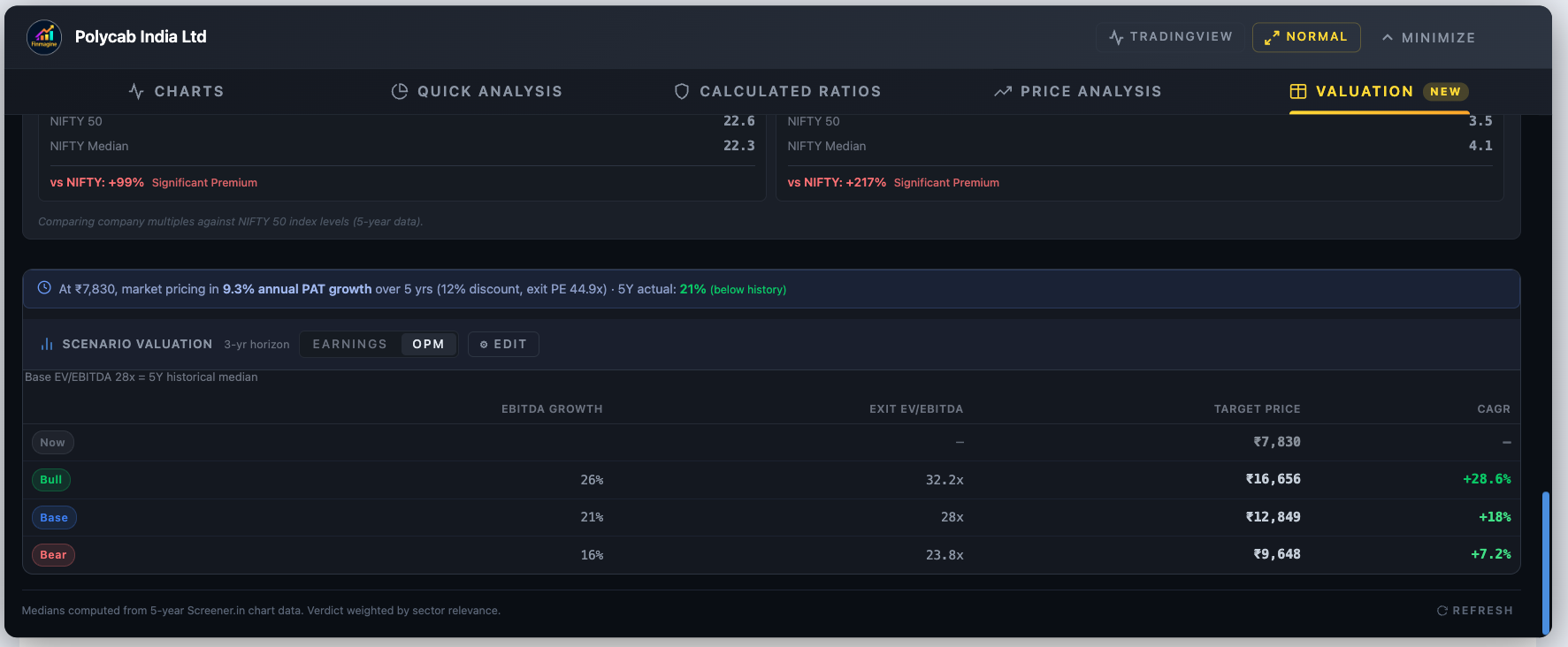Screen dimensions: 1568x647
Task: Open the Charts tab
Action: [176, 91]
